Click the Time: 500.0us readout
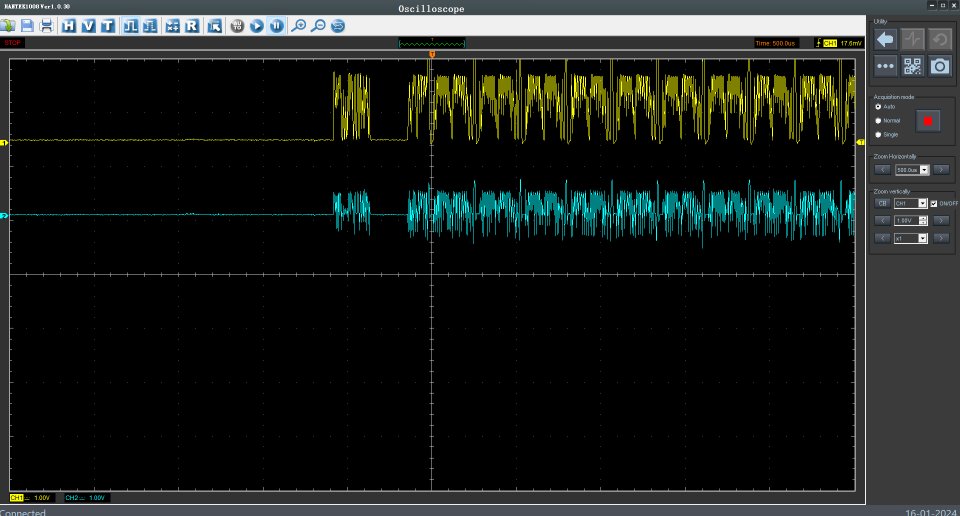Image resolution: width=960 pixels, height=516 pixels. coord(775,43)
